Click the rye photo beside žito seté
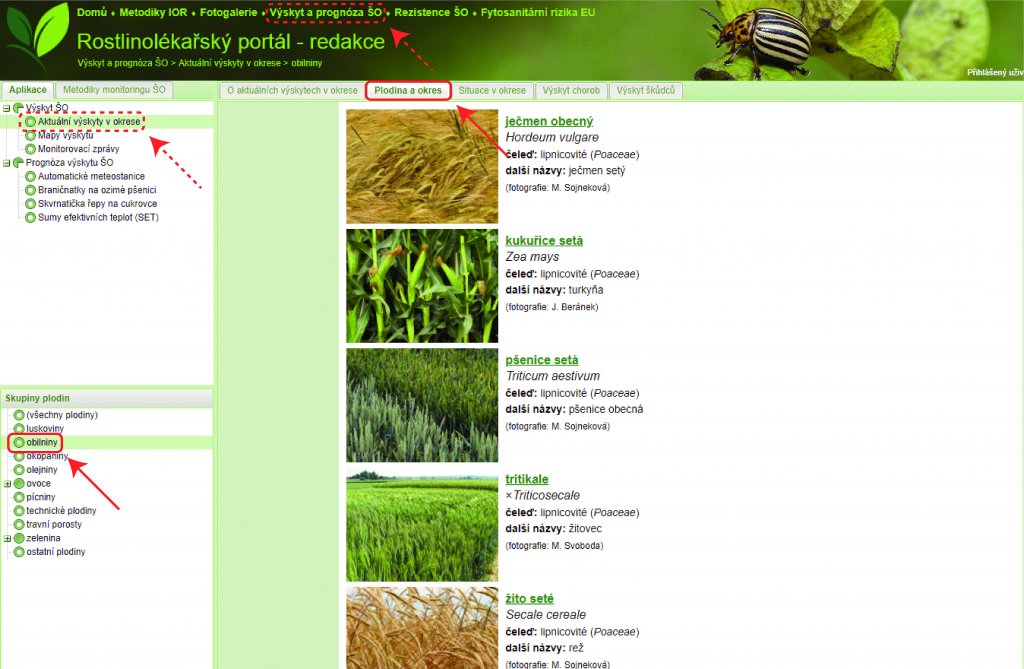1024x669 pixels. coord(422,628)
